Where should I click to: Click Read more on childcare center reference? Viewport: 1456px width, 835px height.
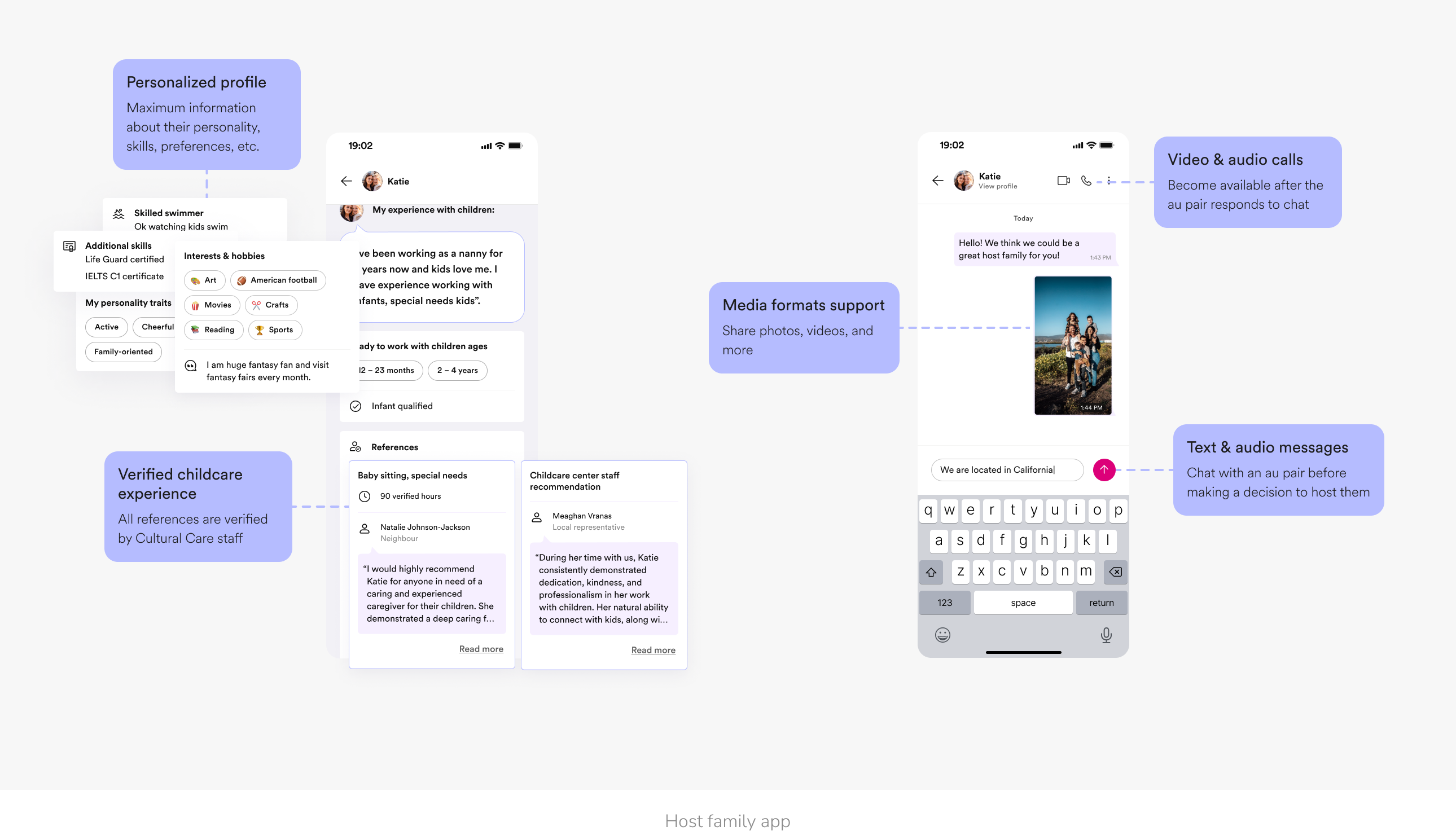pyautogui.click(x=650, y=650)
